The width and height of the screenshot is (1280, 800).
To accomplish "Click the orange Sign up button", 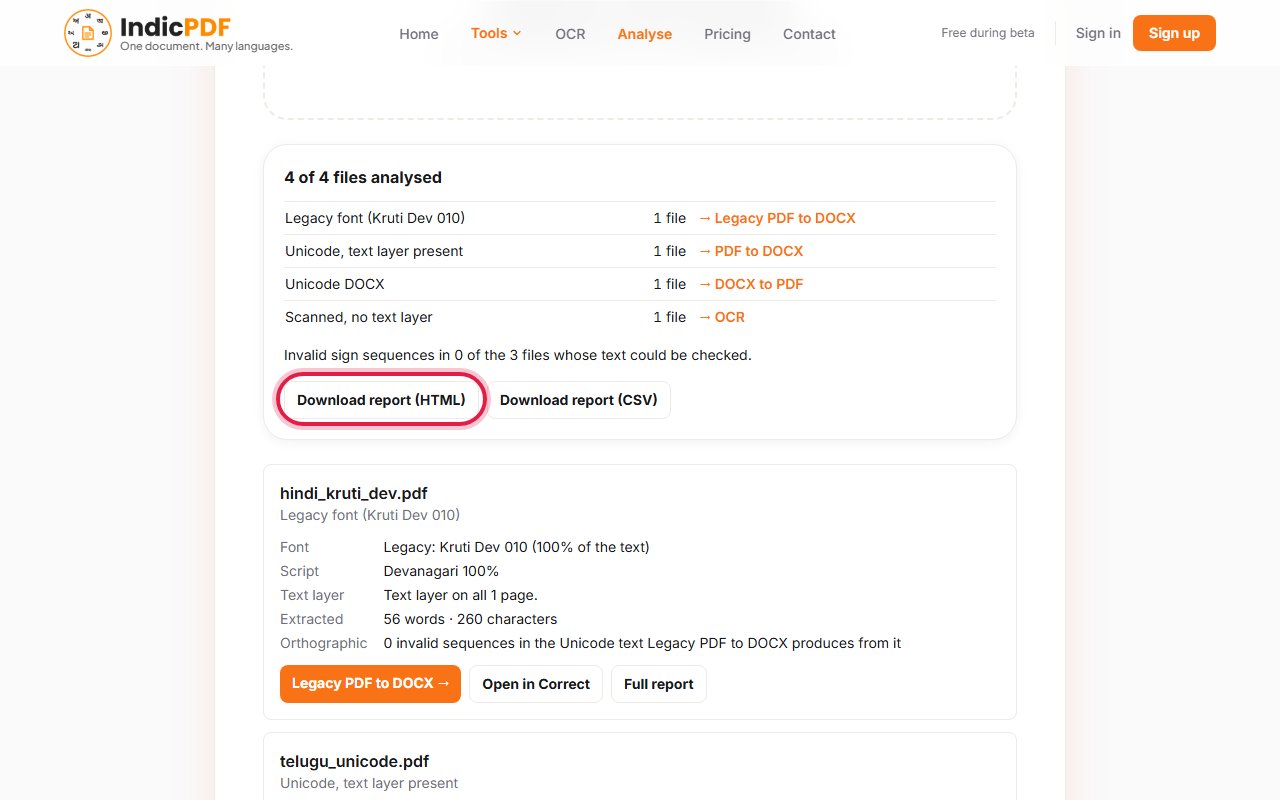I will pos(1174,33).
